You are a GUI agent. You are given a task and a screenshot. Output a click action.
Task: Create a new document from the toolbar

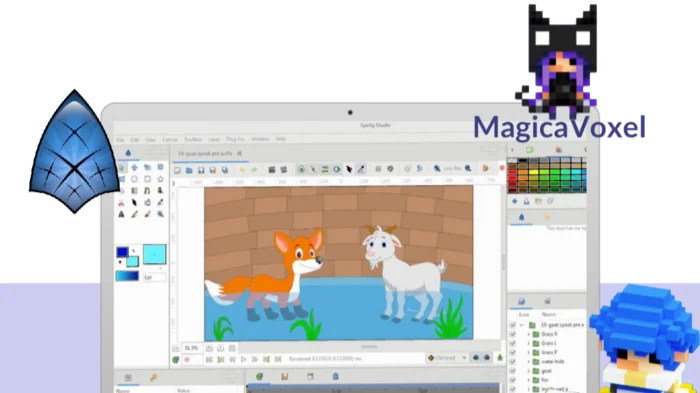point(177,170)
